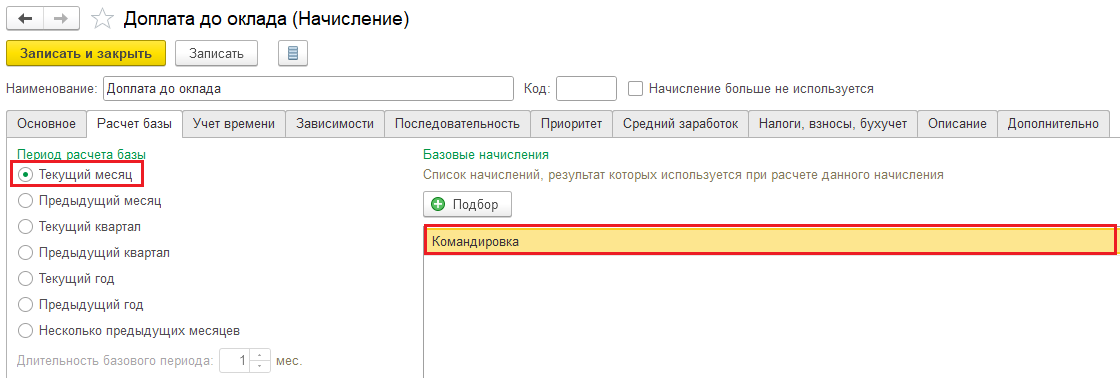The width and height of the screenshot is (1120, 378).
Task: Open the Последовательность tab
Action: click(457, 124)
